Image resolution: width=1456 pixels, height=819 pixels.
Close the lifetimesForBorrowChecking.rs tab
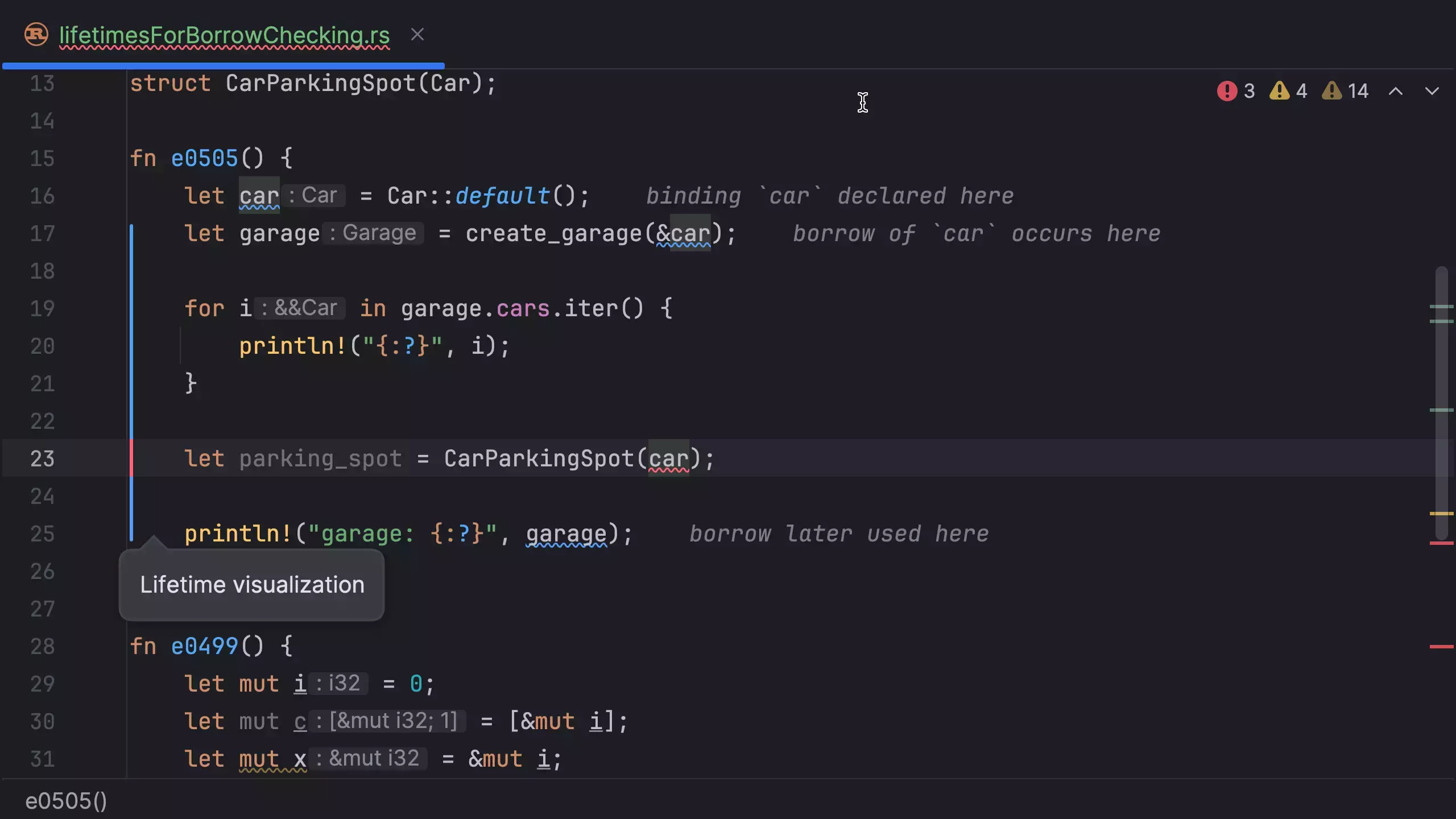point(418,34)
